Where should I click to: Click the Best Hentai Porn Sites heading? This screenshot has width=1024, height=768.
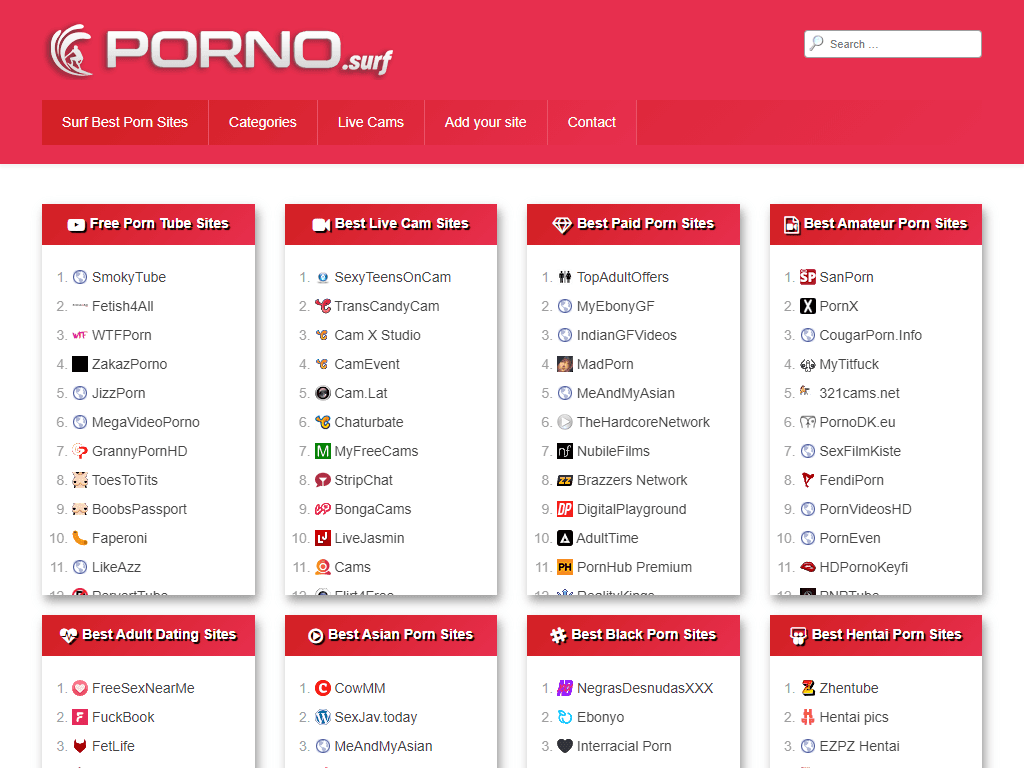(x=886, y=635)
